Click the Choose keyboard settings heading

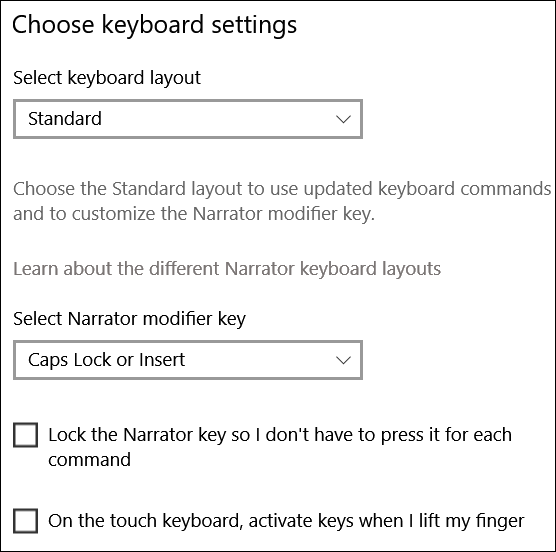(155, 26)
